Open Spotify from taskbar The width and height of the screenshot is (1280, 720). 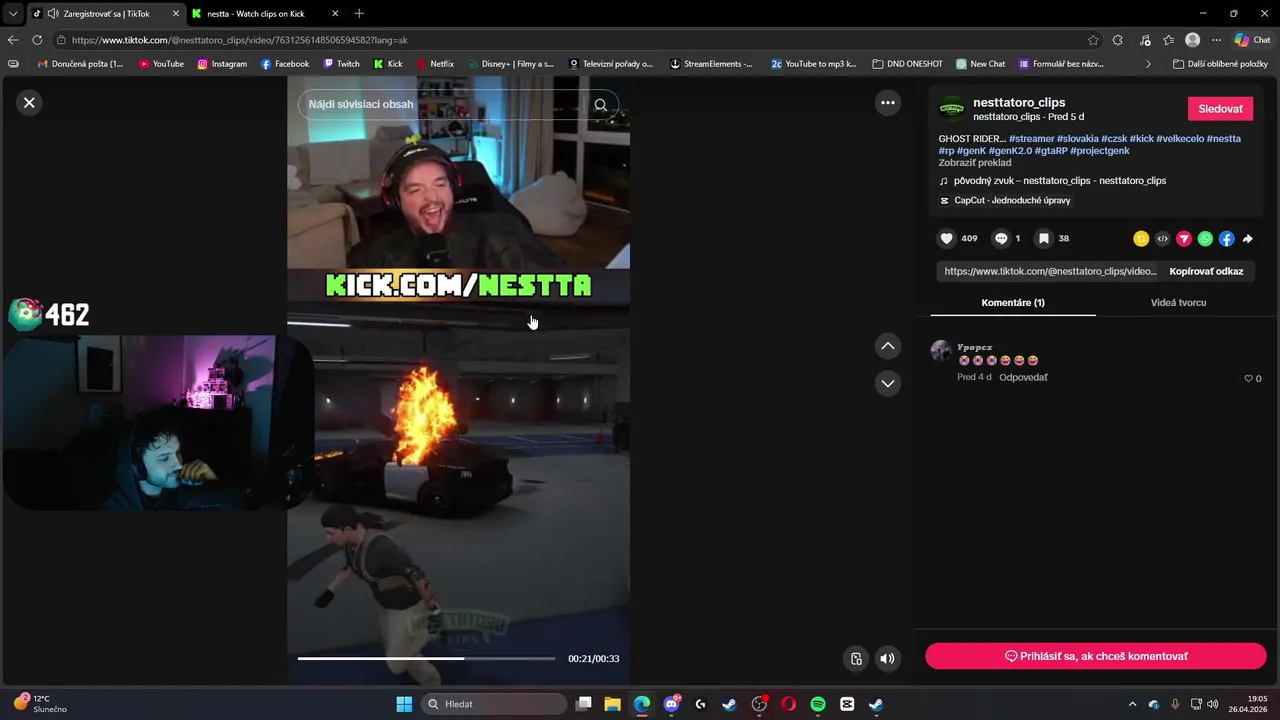click(818, 704)
